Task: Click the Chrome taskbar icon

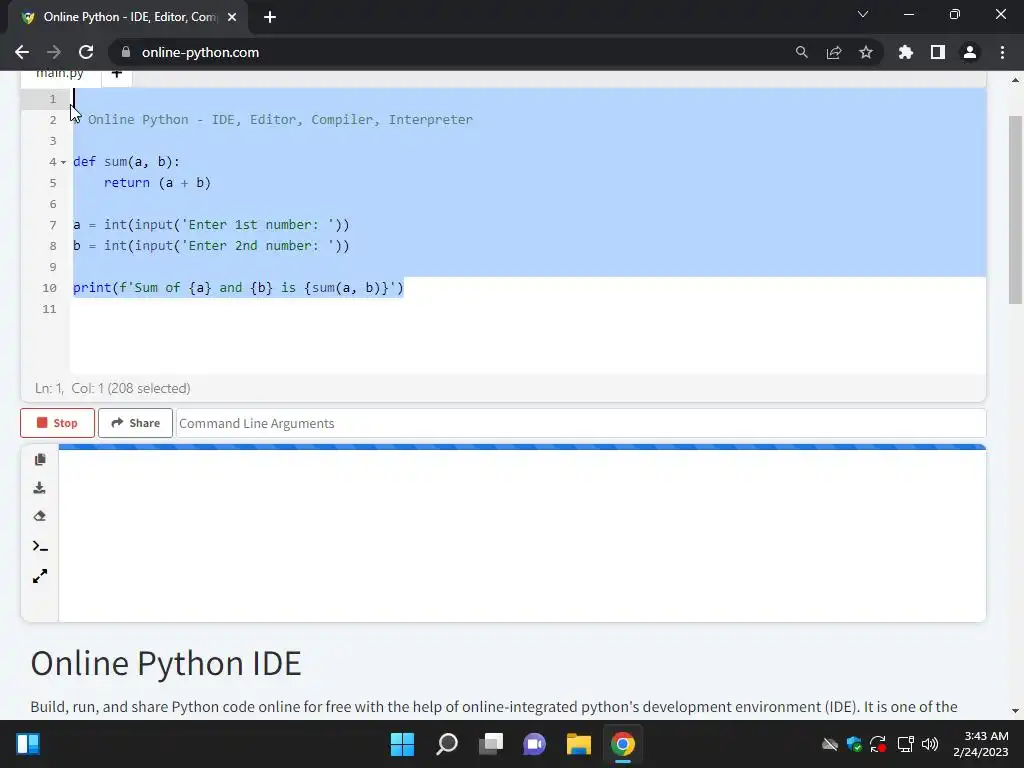Action: point(622,744)
